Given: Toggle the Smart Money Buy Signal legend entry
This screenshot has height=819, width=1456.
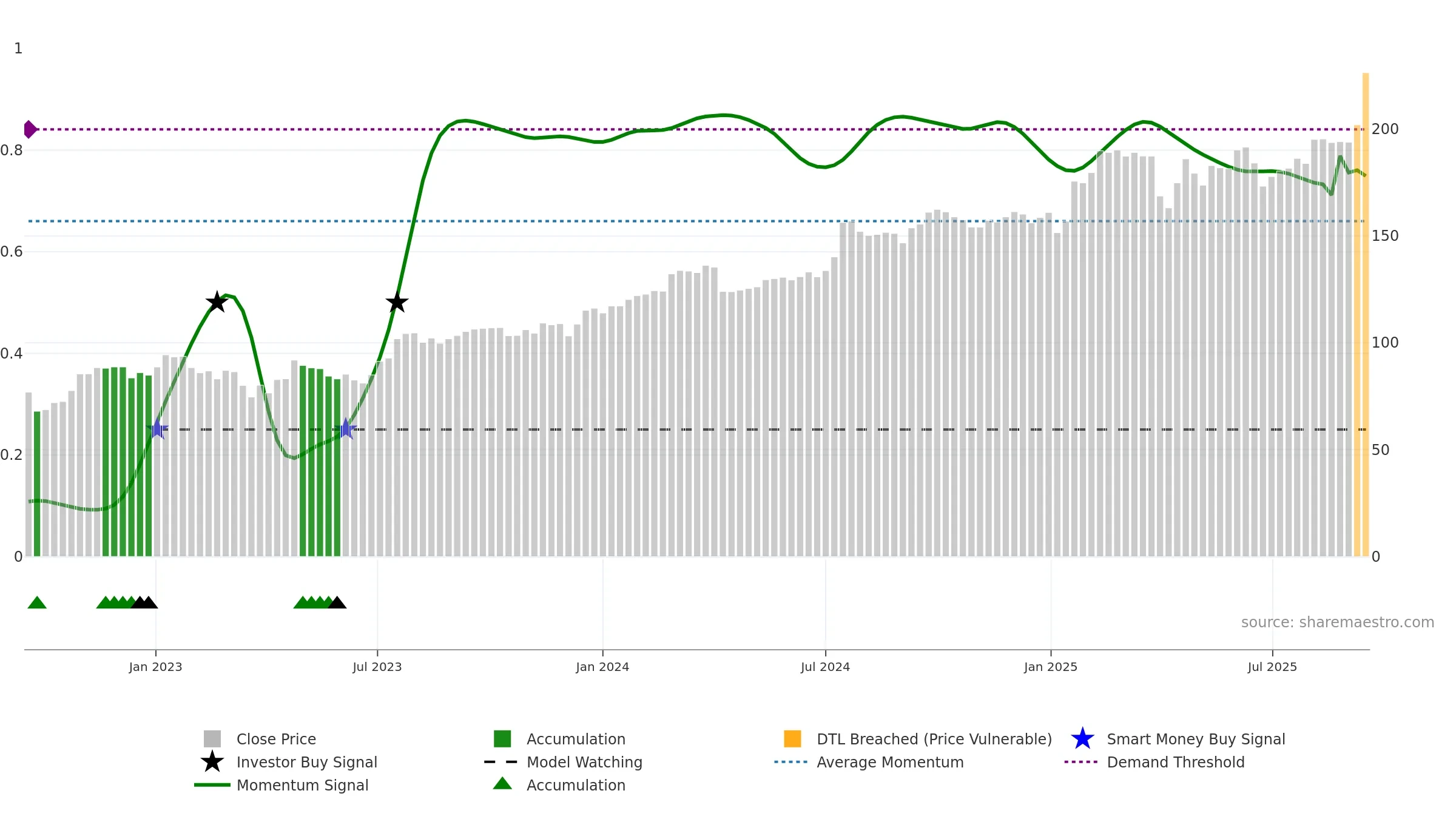Looking at the screenshot, I should pyautogui.click(x=1178, y=739).
